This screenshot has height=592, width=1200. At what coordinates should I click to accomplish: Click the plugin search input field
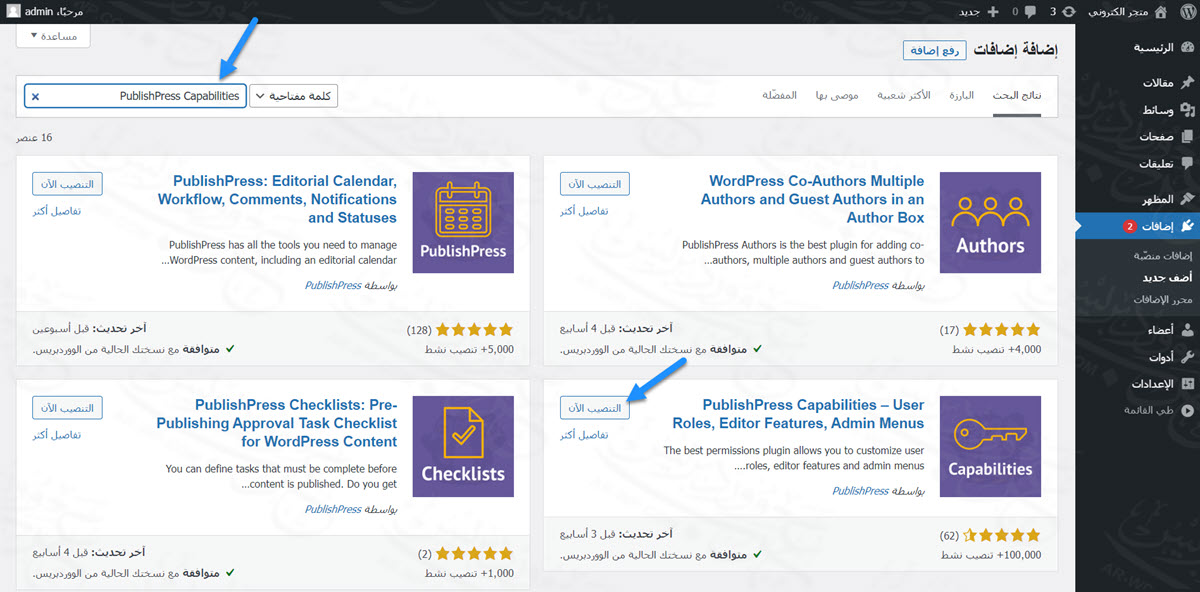point(140,96)
